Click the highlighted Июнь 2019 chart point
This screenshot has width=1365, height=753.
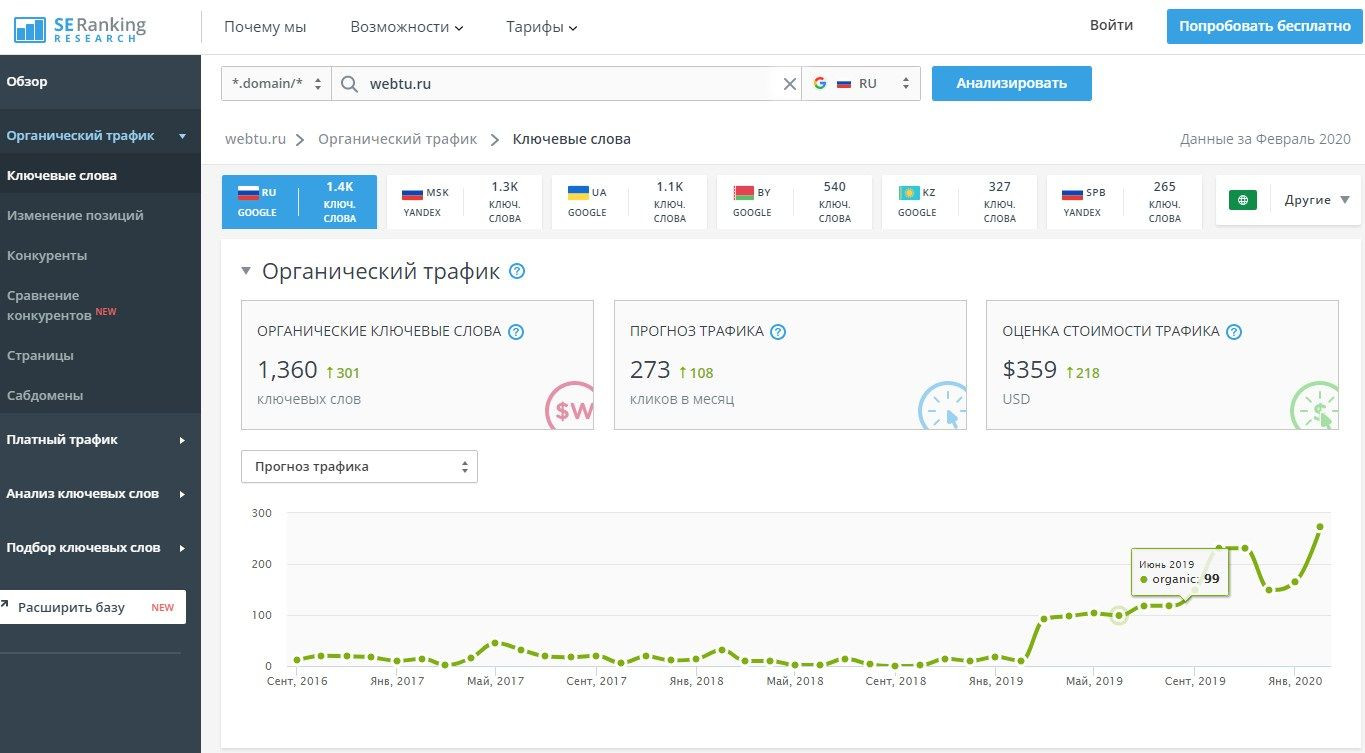pyautogui.click(x=1119, y=616)
